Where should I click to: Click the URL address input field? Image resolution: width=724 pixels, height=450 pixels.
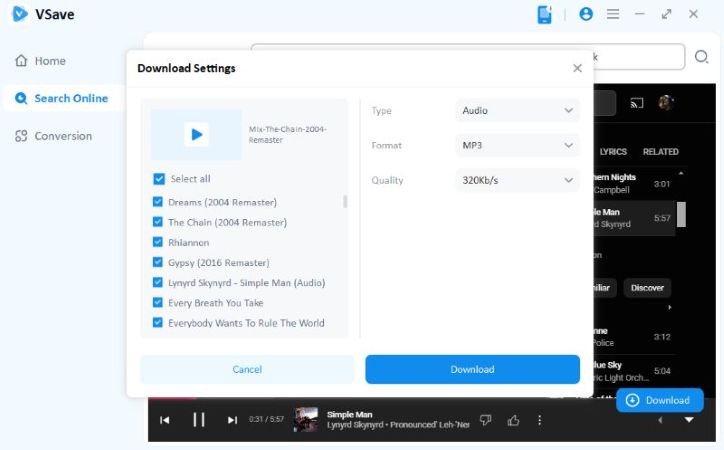(468, 57)
